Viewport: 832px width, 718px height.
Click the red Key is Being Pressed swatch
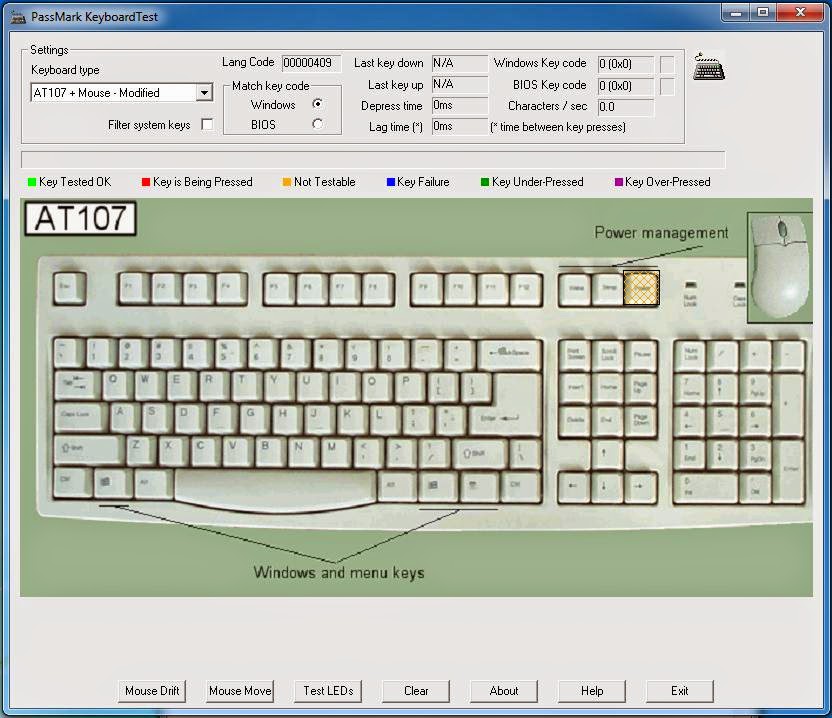(146, 182)
